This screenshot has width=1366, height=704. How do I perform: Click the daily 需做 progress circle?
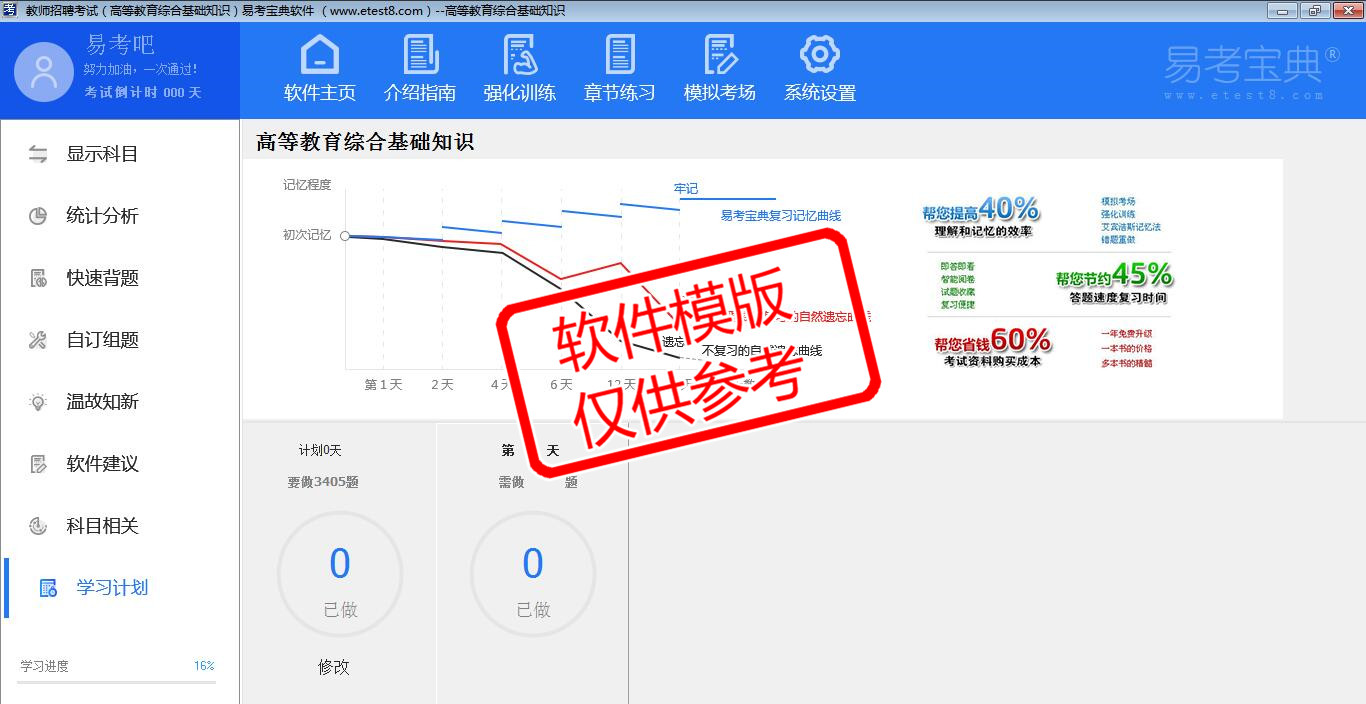[x=533, y=575]
